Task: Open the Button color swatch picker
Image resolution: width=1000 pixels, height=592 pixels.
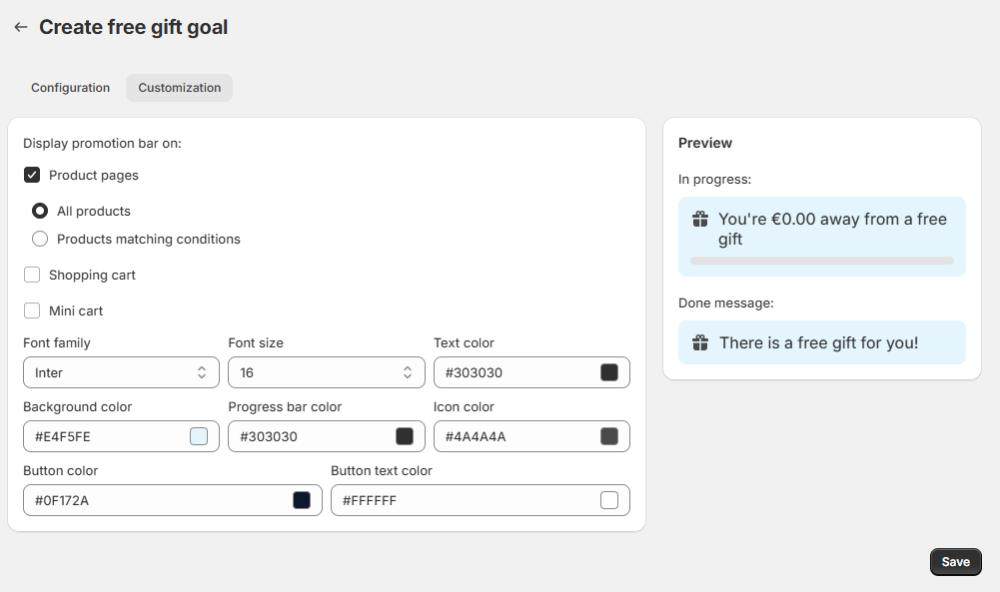Action: click(301, 501)
